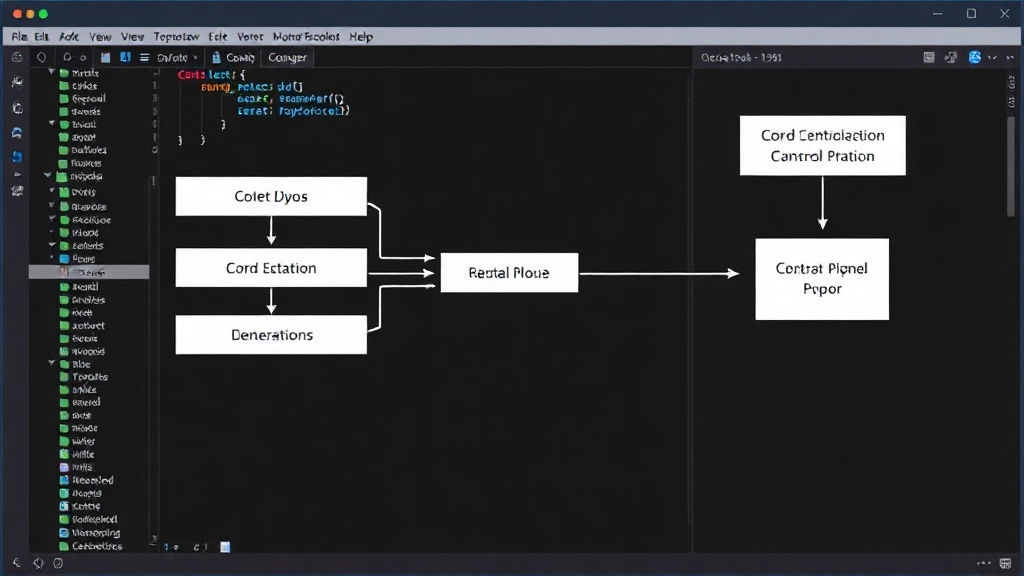
Task: Click the Cord Ectation diagram node
Action: (x=271, y=268)
